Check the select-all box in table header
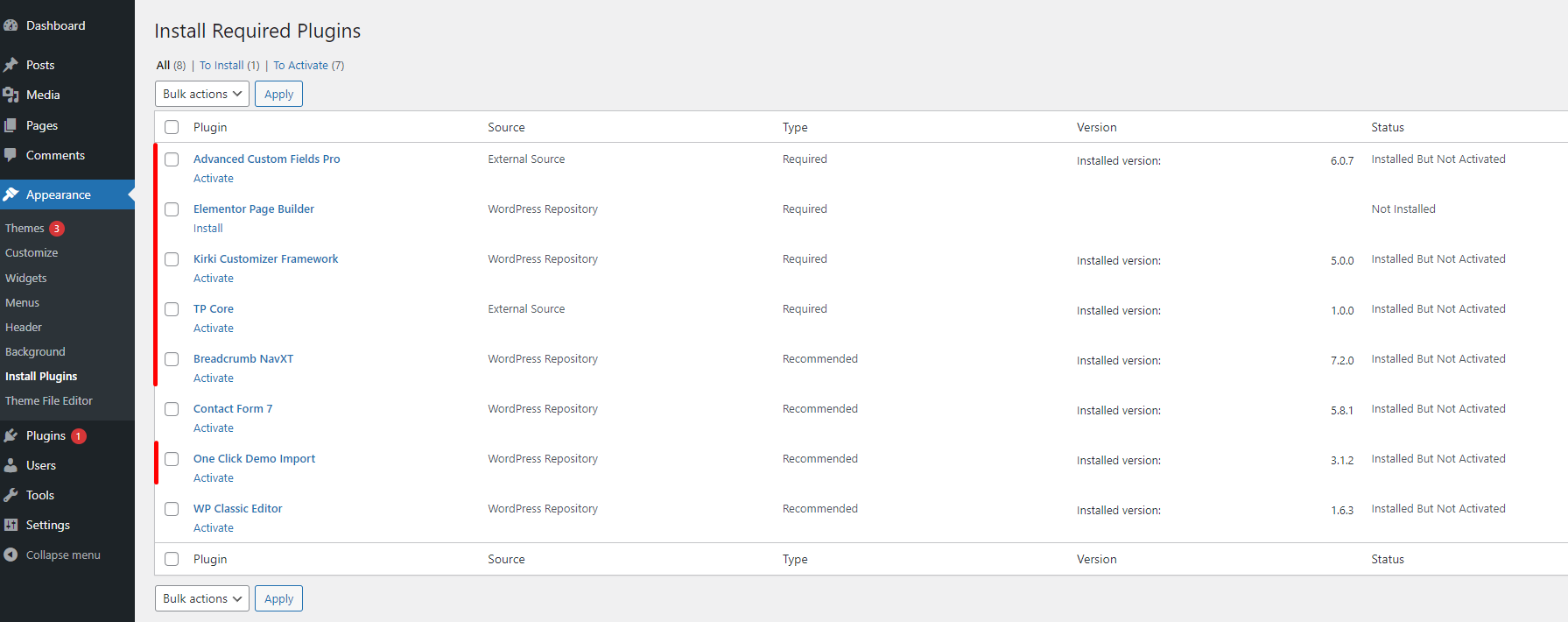 point(172,127)
